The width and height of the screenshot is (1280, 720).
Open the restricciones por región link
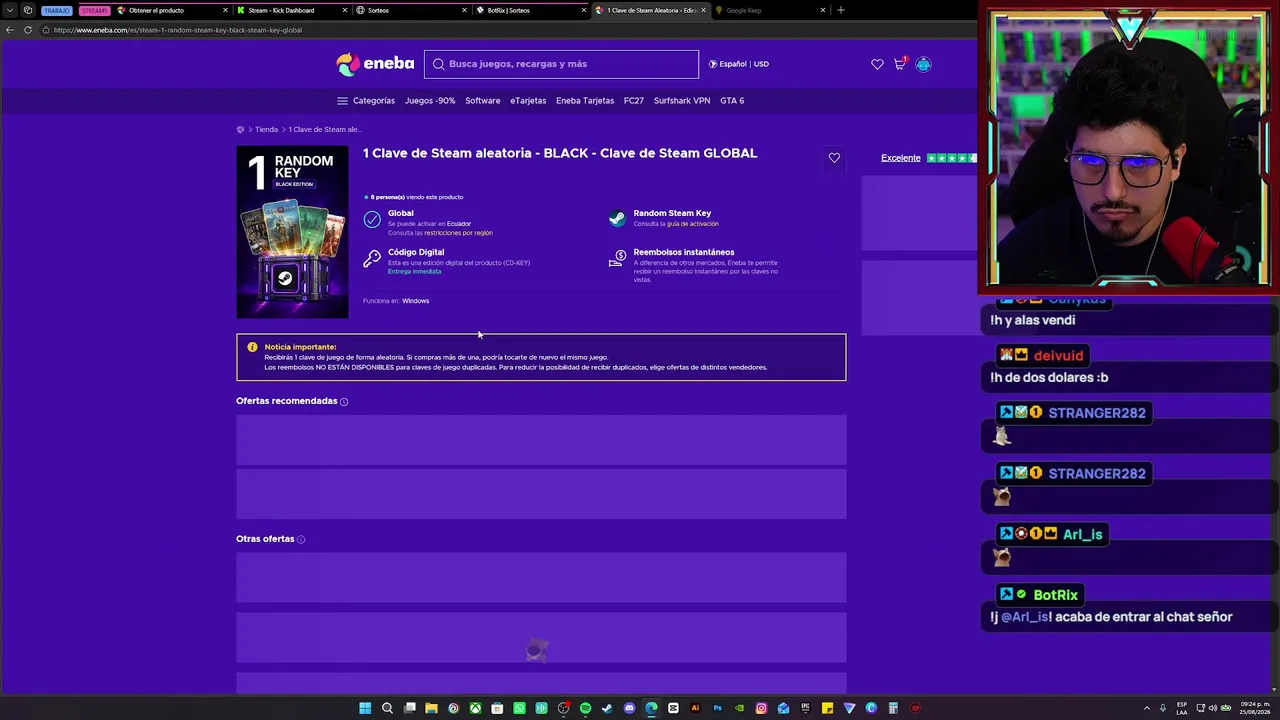(x=458, y=233)
